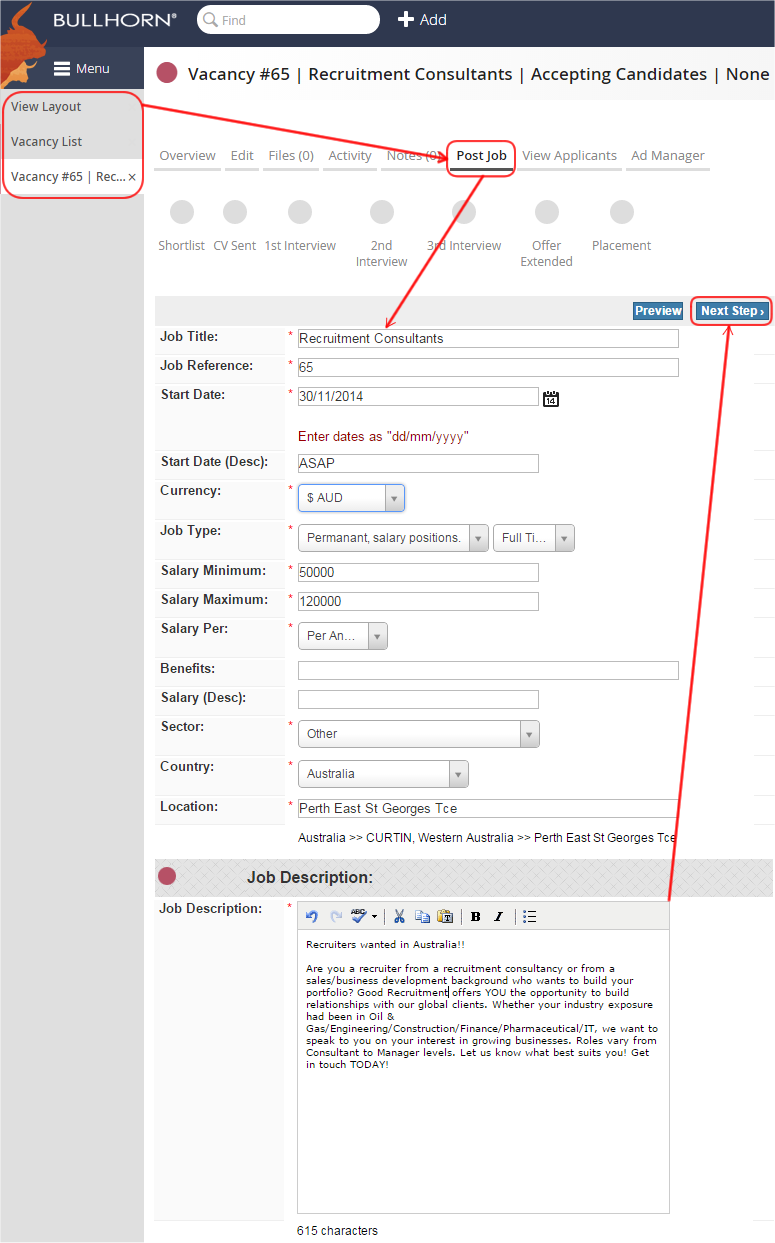Run spell check in editor toolbar
The height and width of the screenshot is (1243, 775).
[x=359, y=916]
